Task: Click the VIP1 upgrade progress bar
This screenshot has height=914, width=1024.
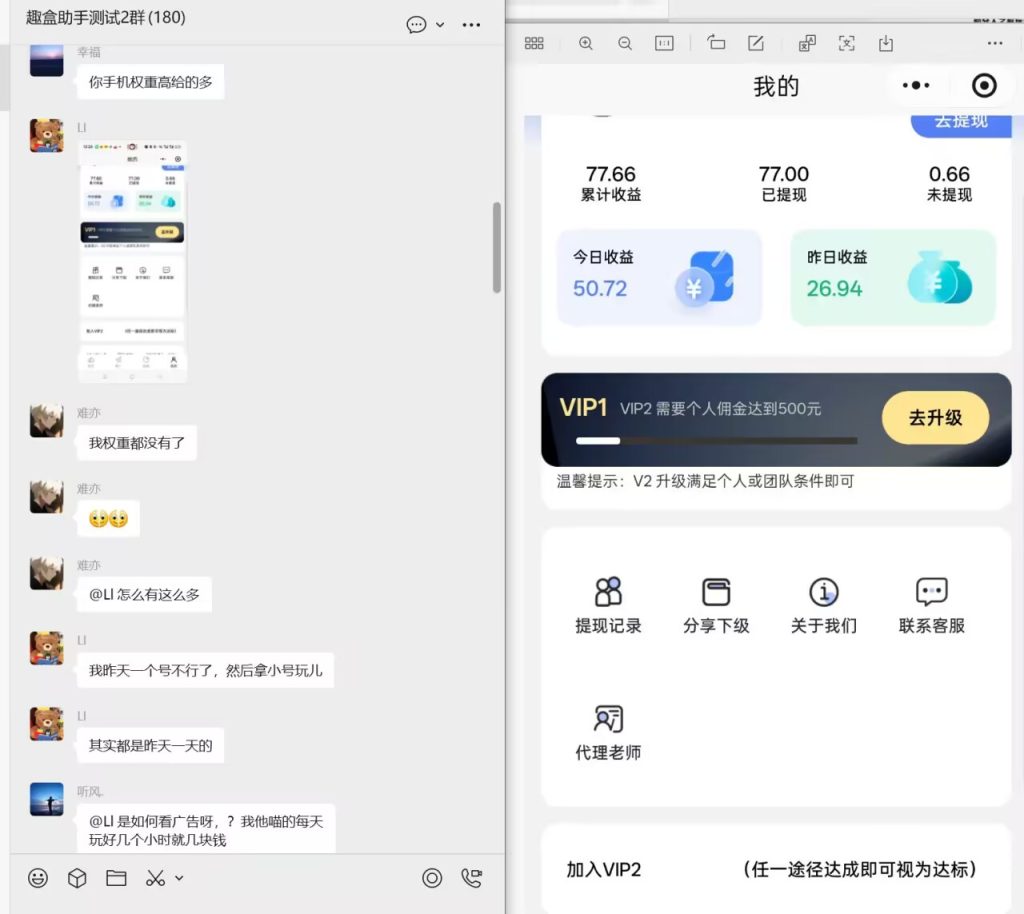Action: click(716, 440)
